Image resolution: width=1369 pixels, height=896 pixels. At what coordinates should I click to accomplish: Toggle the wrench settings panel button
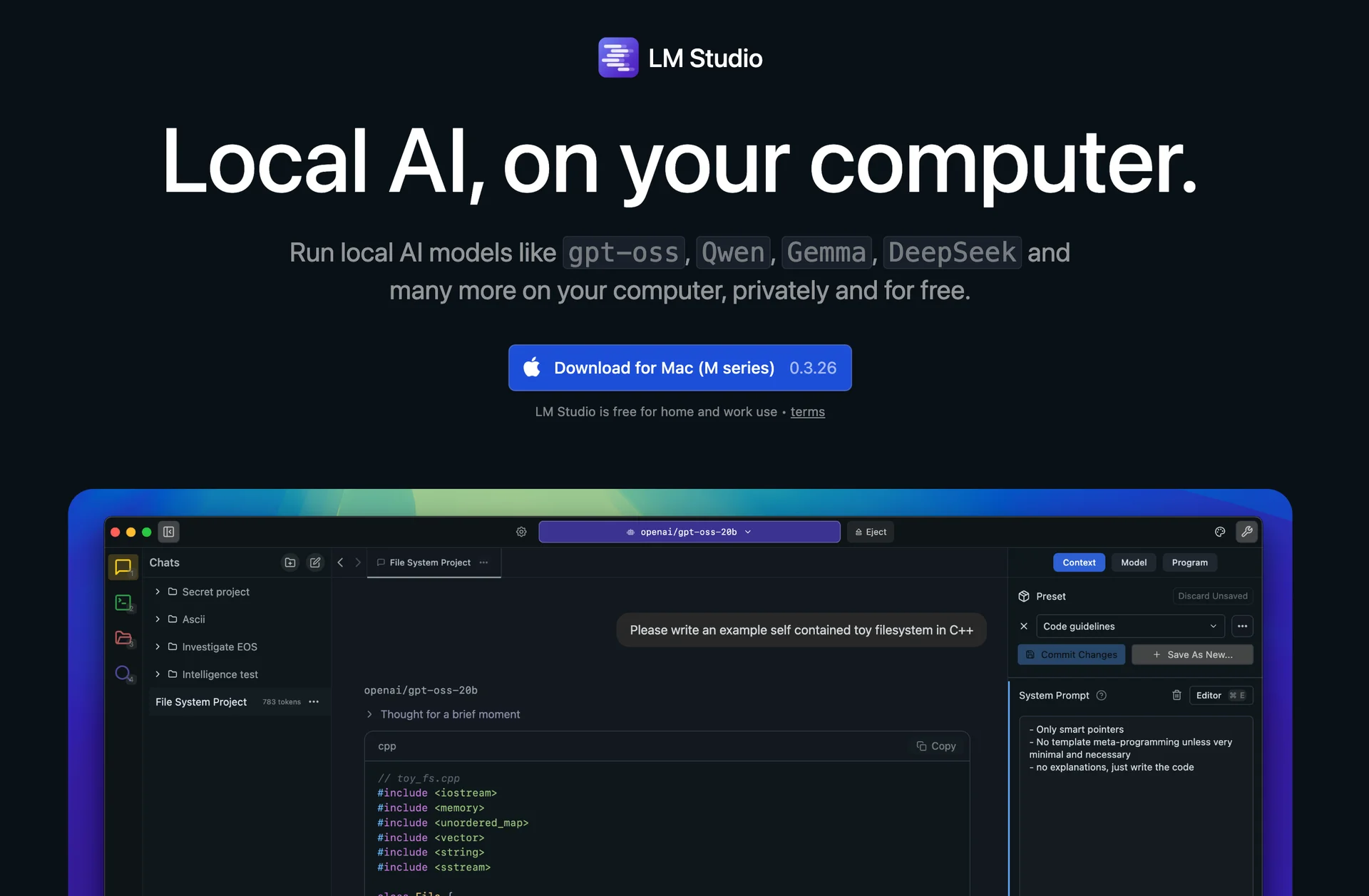(x=1246, y=532)
